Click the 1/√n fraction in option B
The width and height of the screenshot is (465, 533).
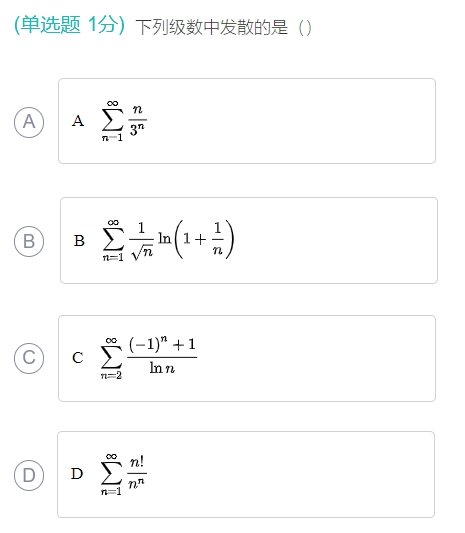[141, 240]
